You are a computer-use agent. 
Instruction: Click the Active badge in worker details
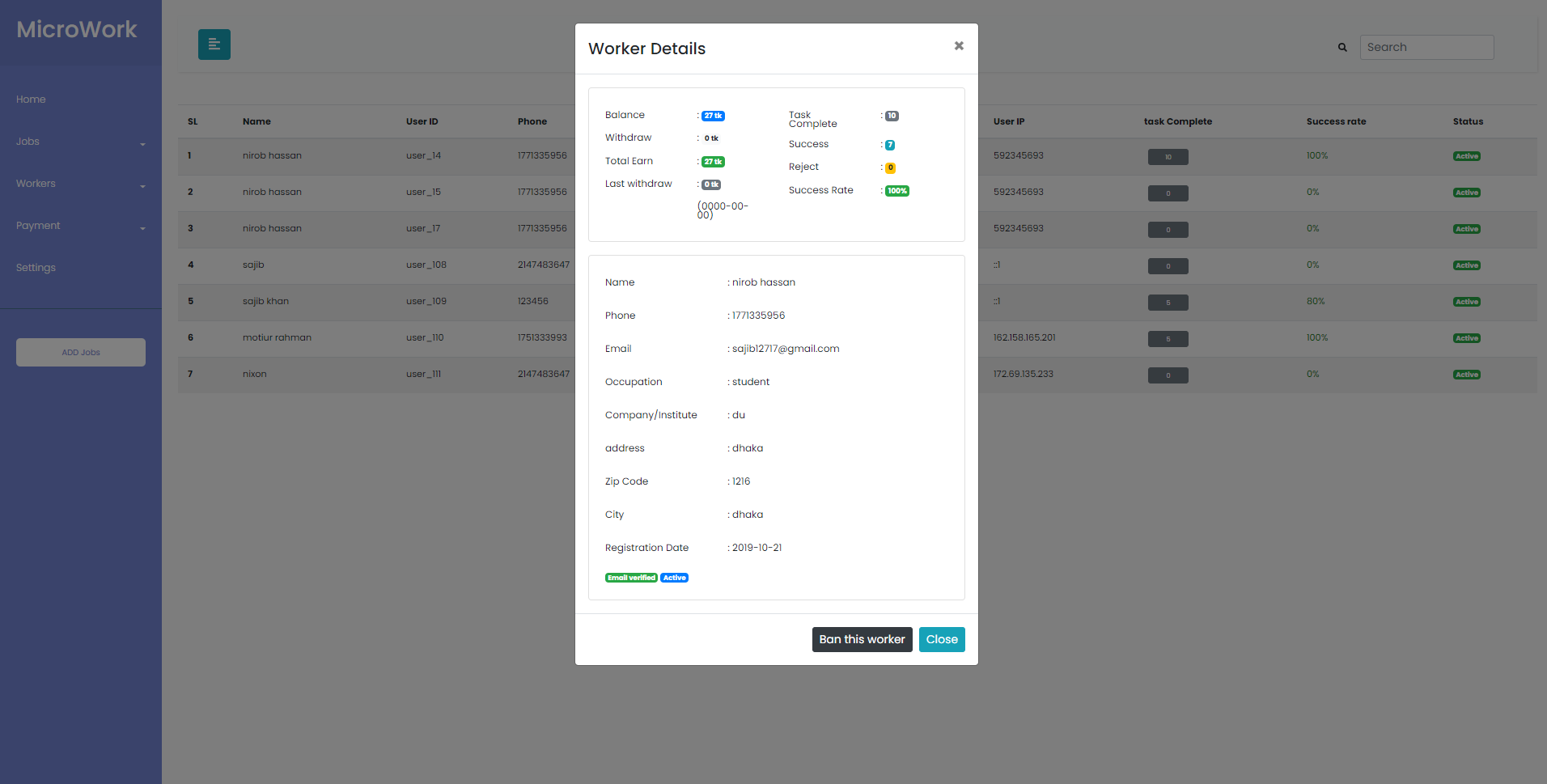tap(674, 578)
